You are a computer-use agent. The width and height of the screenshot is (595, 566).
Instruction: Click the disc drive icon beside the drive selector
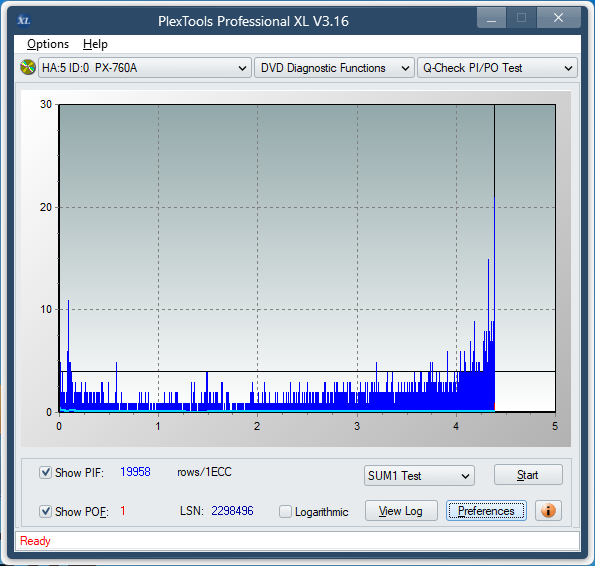click(x=28, y=68)
